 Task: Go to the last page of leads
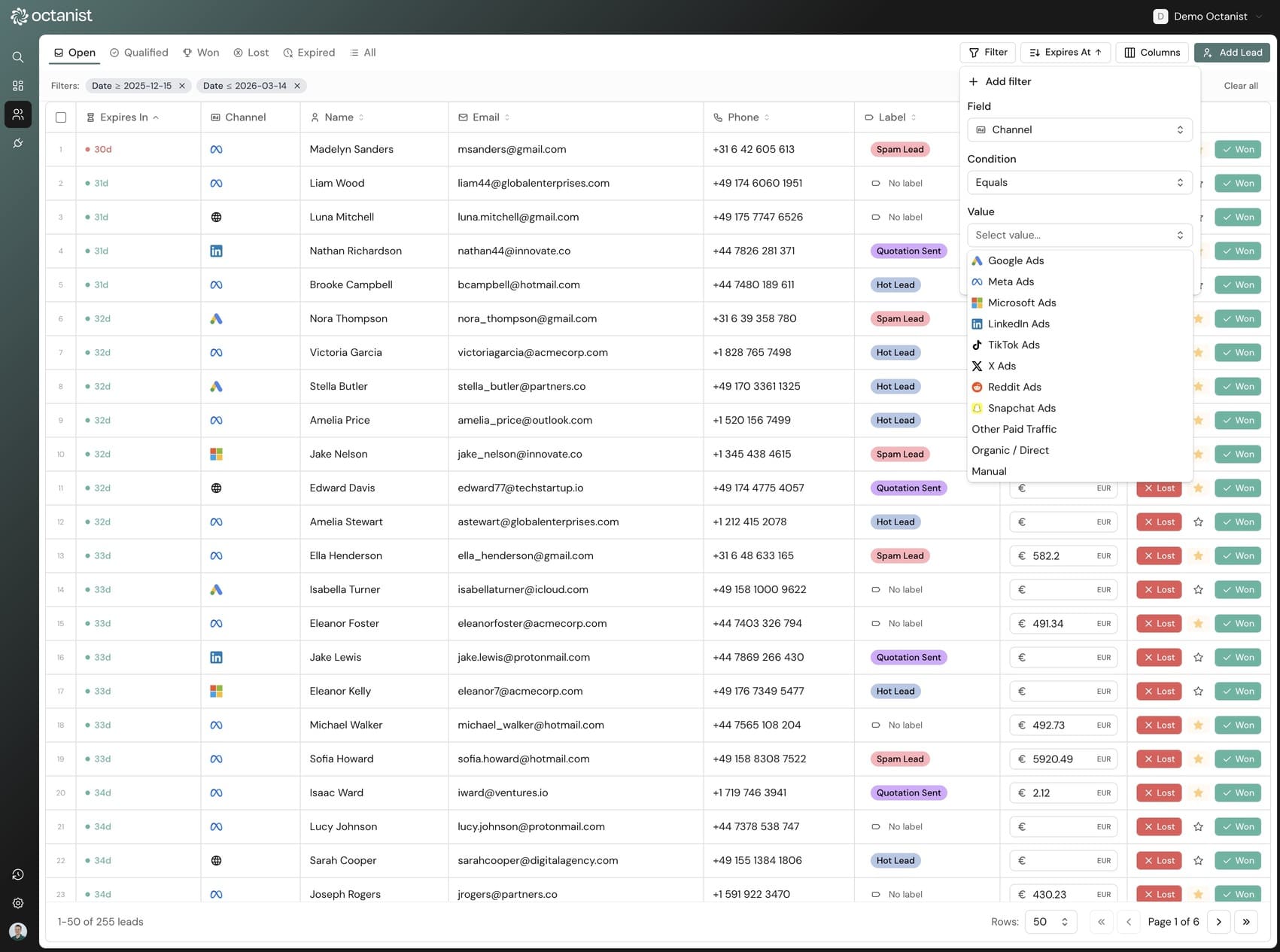click(1246, 922)
